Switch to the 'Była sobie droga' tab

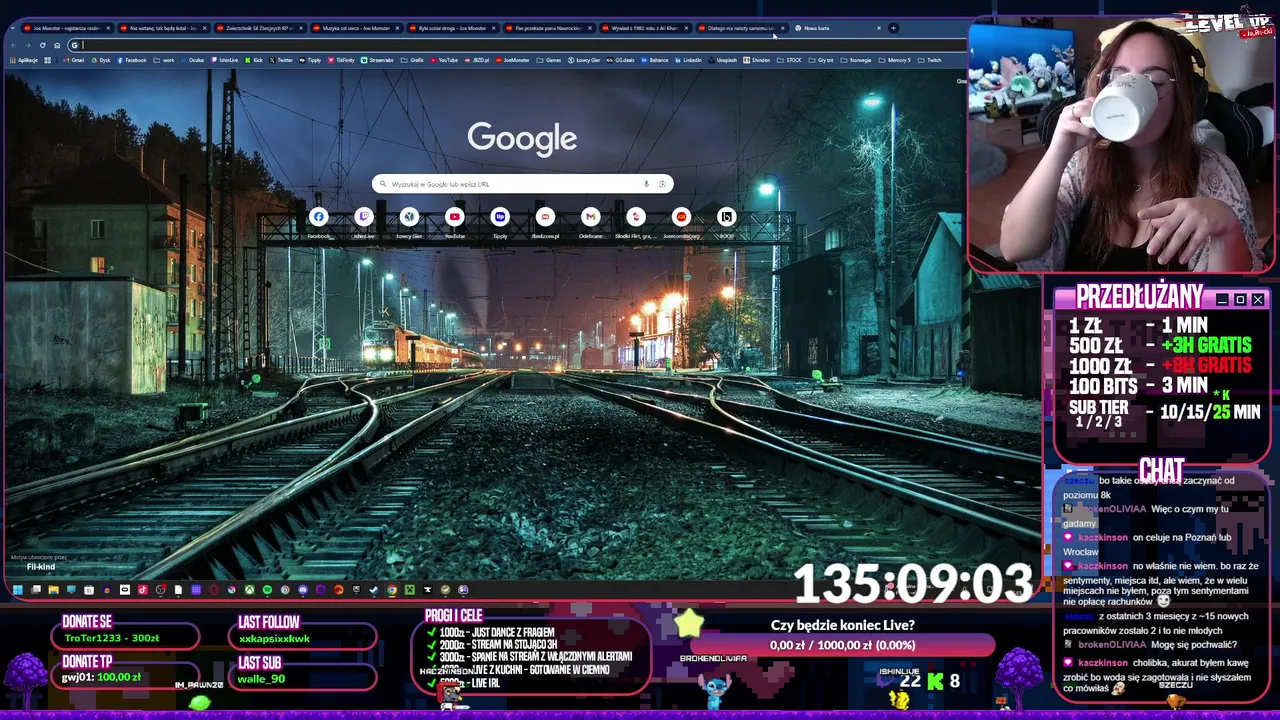pyautogui.click(x=452, y=28)
